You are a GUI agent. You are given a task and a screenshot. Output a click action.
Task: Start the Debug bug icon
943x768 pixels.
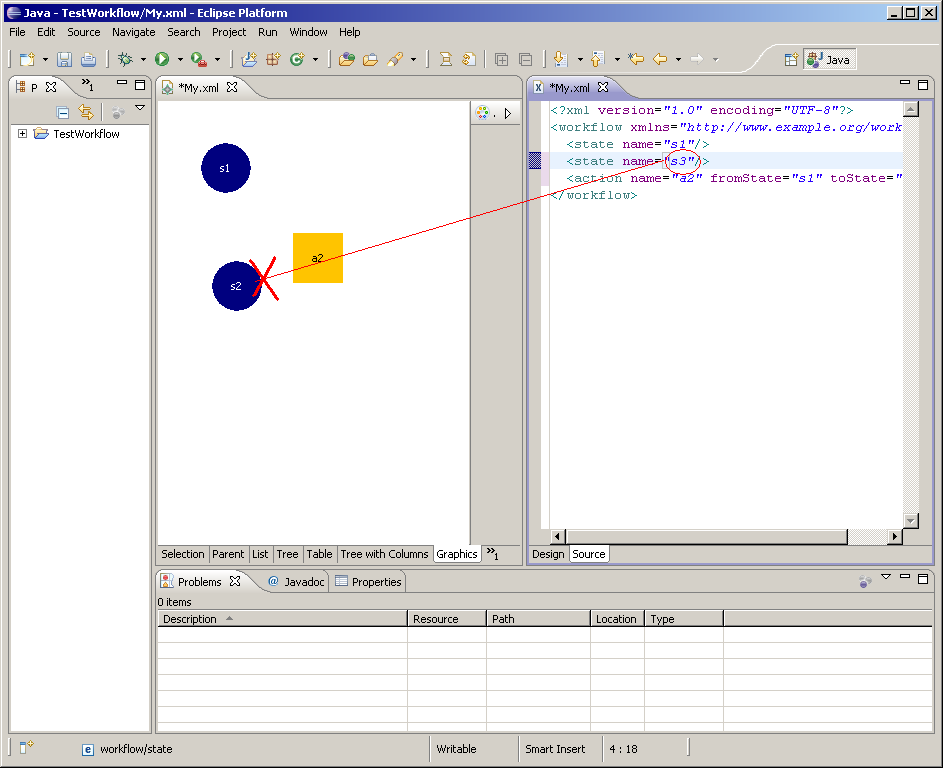coord(125,60)
